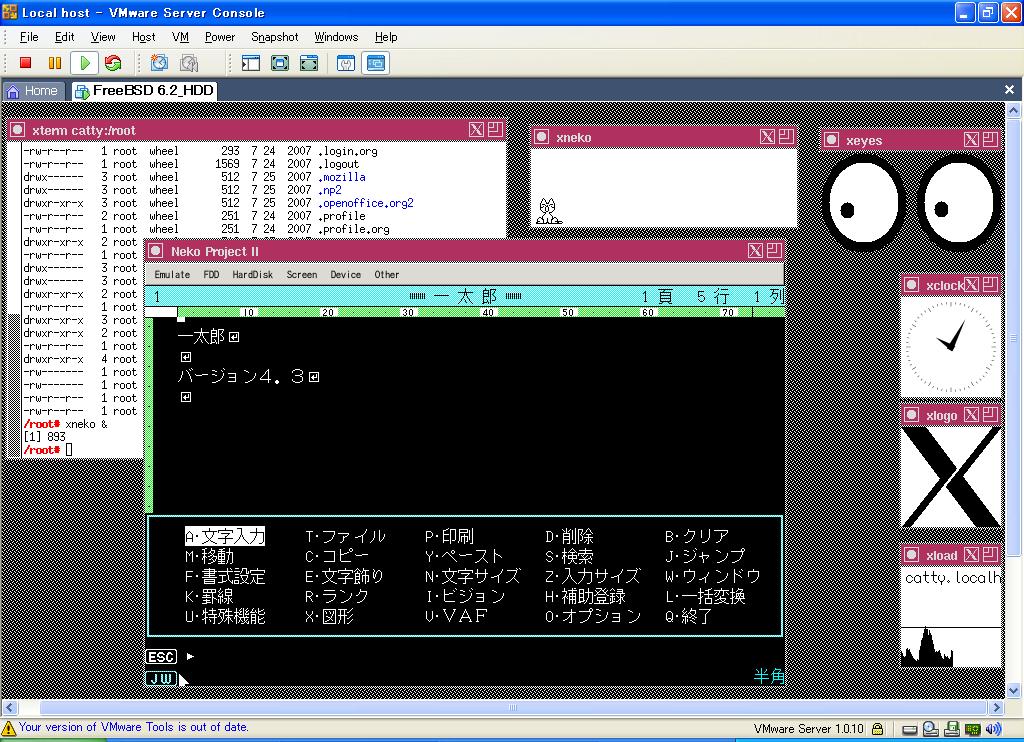Click the cat in the xneko window
The image size is (1024, 742).
548,212
